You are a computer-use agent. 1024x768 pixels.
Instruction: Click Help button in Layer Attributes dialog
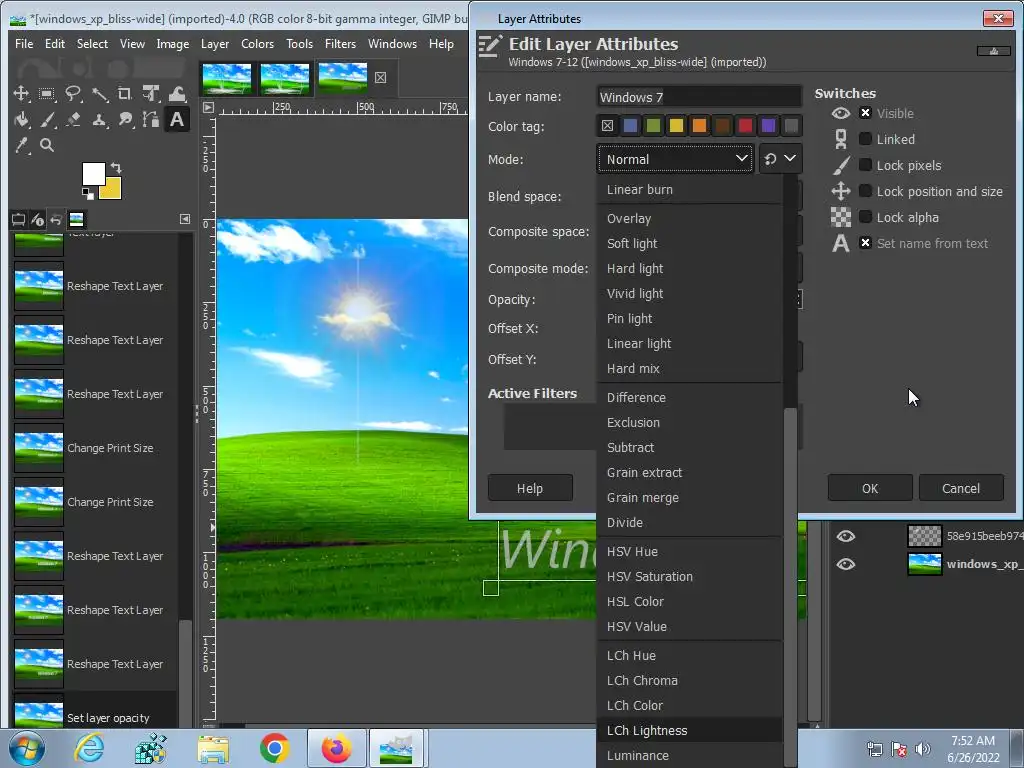pyautogui.click(x=530, y=488)
